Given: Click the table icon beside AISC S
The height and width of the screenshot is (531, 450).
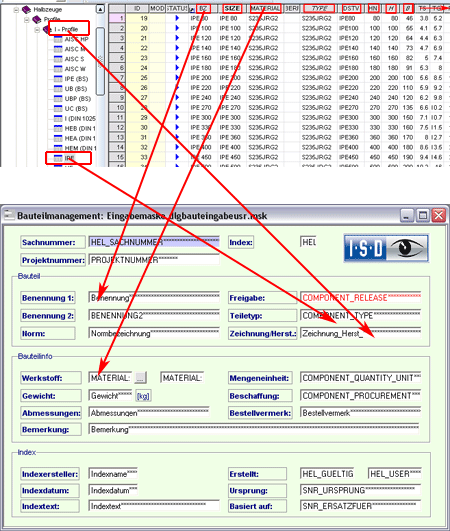Looking at the screenshot, I should (58, 59).
